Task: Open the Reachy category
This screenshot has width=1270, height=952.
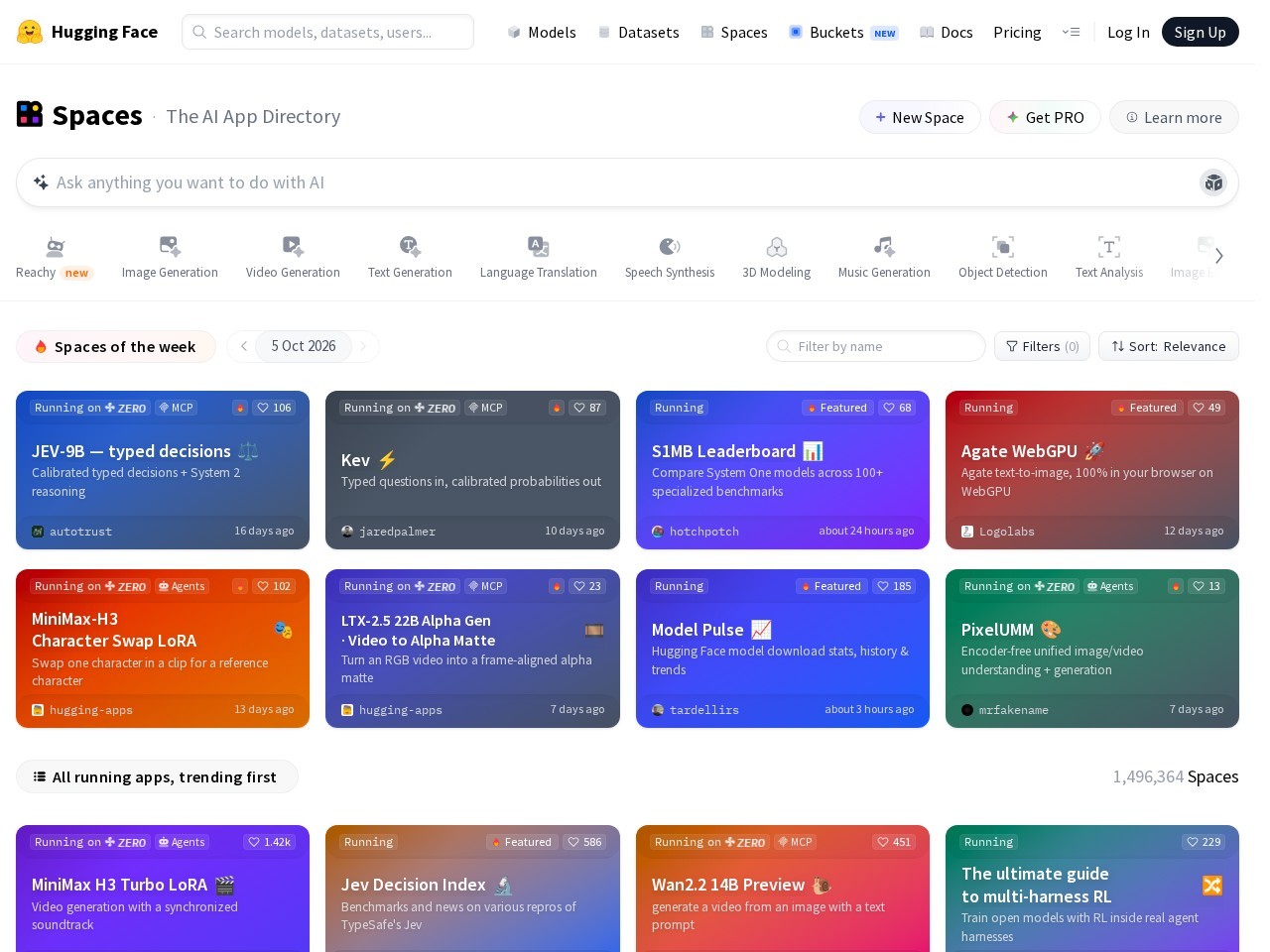Action: click(x=55, y=258)
